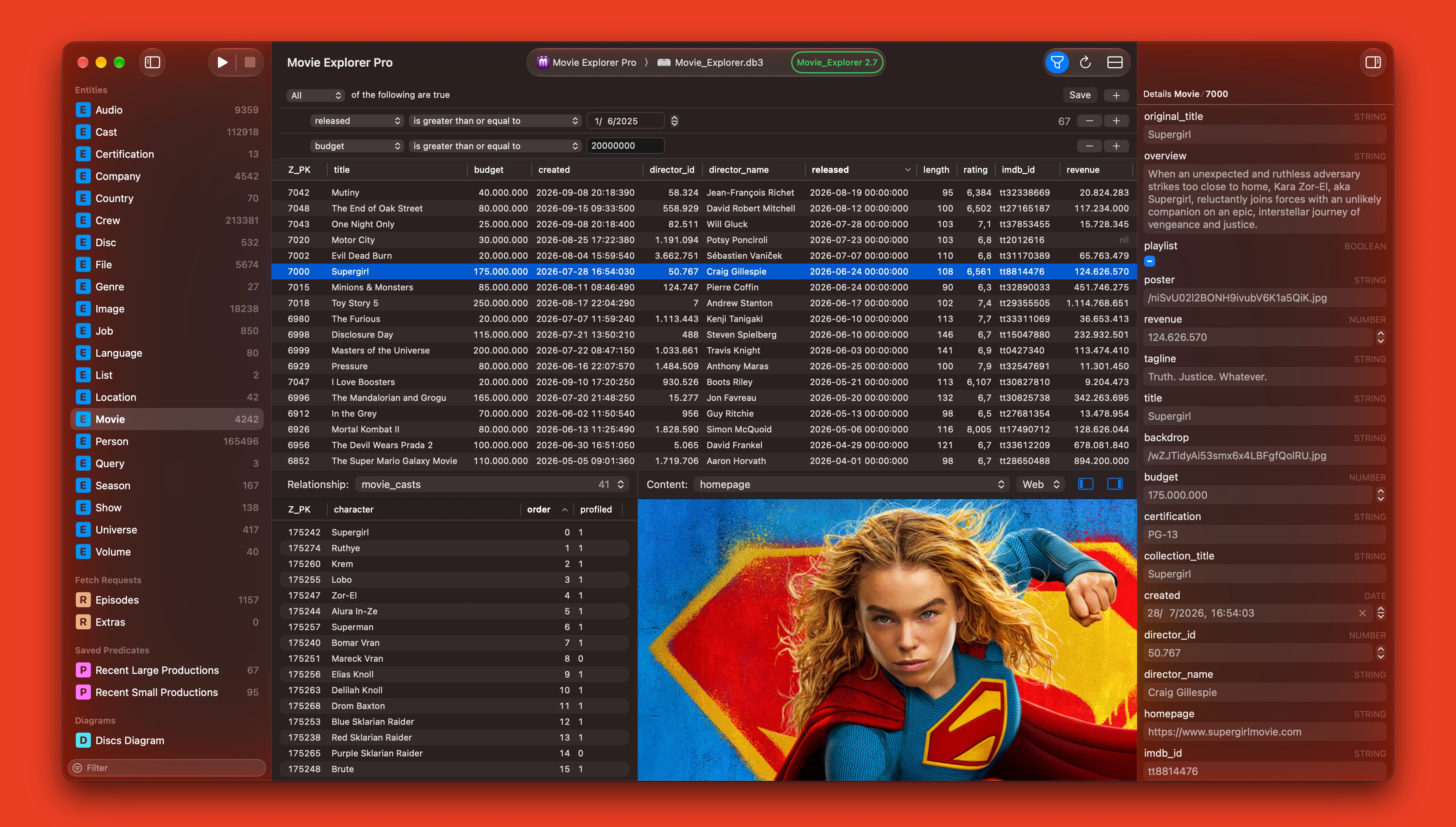Select the Person entity
1456x827 pixels.
click(x=167, y=442)
